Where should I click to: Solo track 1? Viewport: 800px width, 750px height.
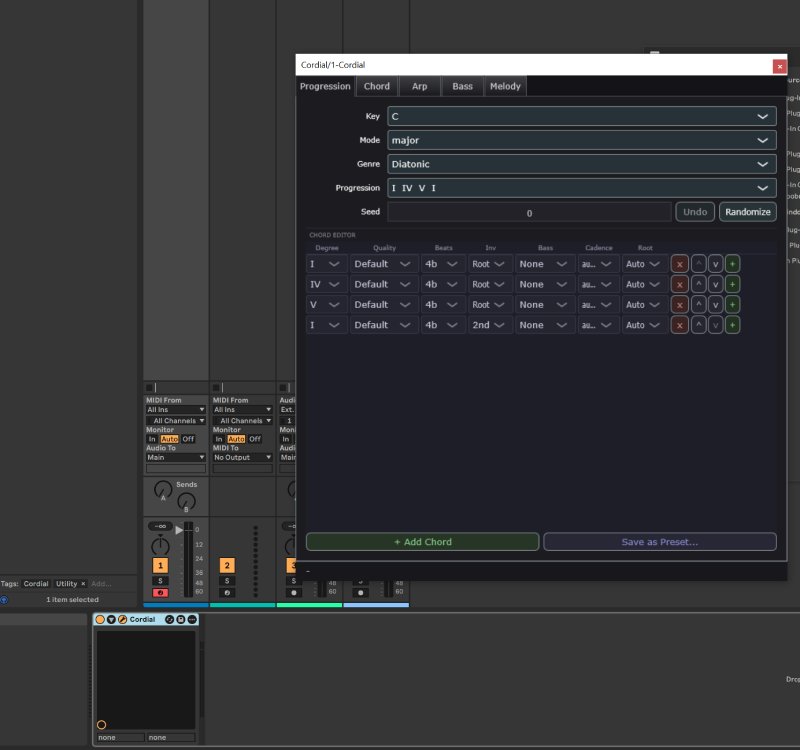[x=160, y=581]
